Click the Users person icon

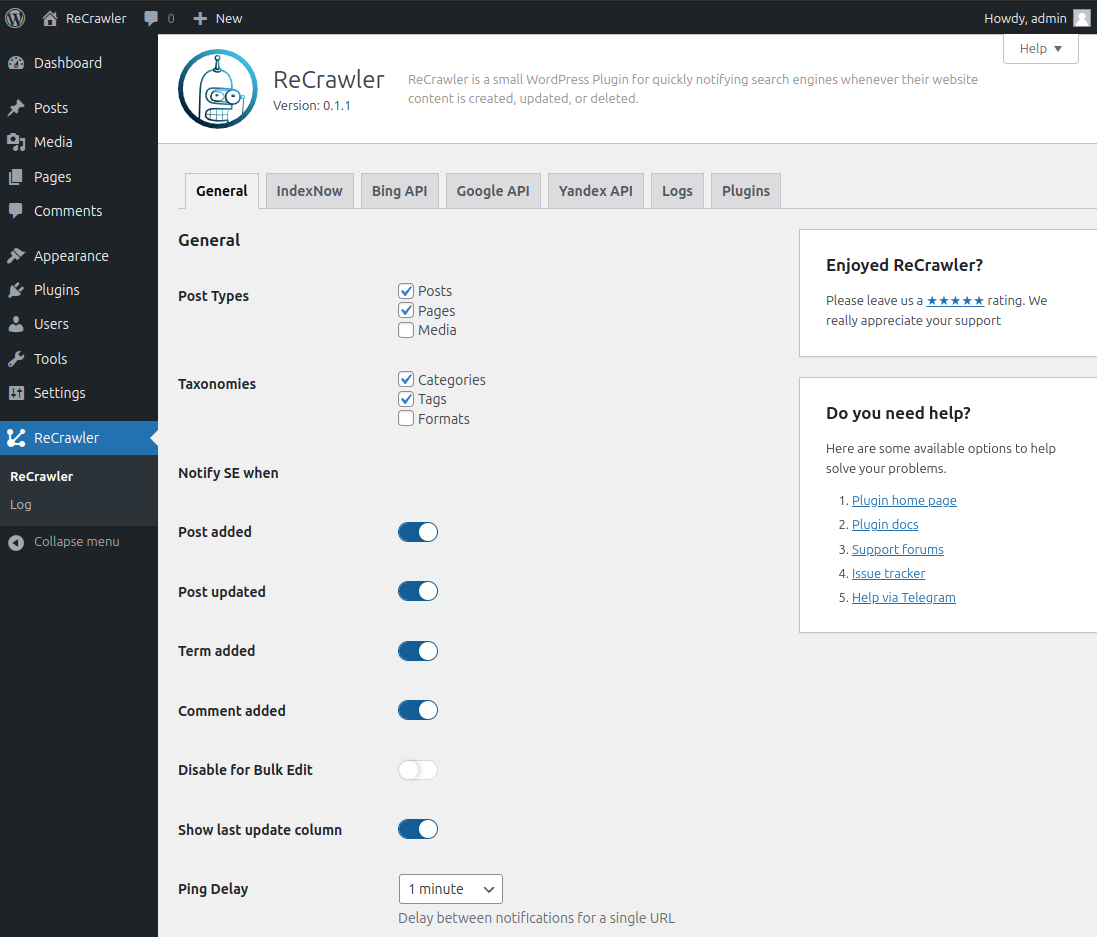tap(16, 324)
